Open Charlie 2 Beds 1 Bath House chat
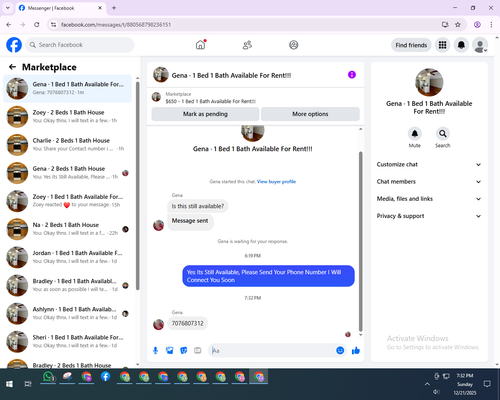This screenshot has width=500, height=400. click(67, 145)
